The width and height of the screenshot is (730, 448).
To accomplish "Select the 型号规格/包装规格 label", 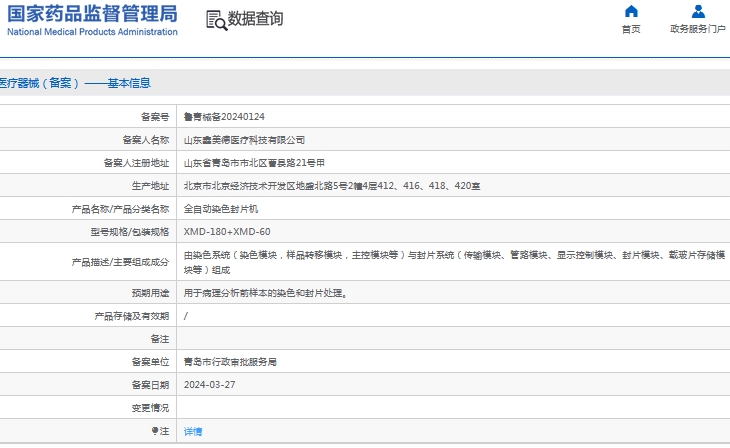I will tap(129, 231).
